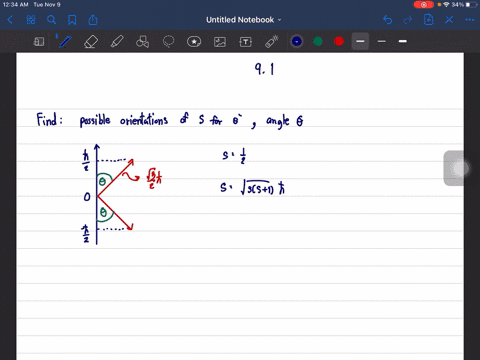
Task: Select the thin stroke width
Action: (382, 41)
